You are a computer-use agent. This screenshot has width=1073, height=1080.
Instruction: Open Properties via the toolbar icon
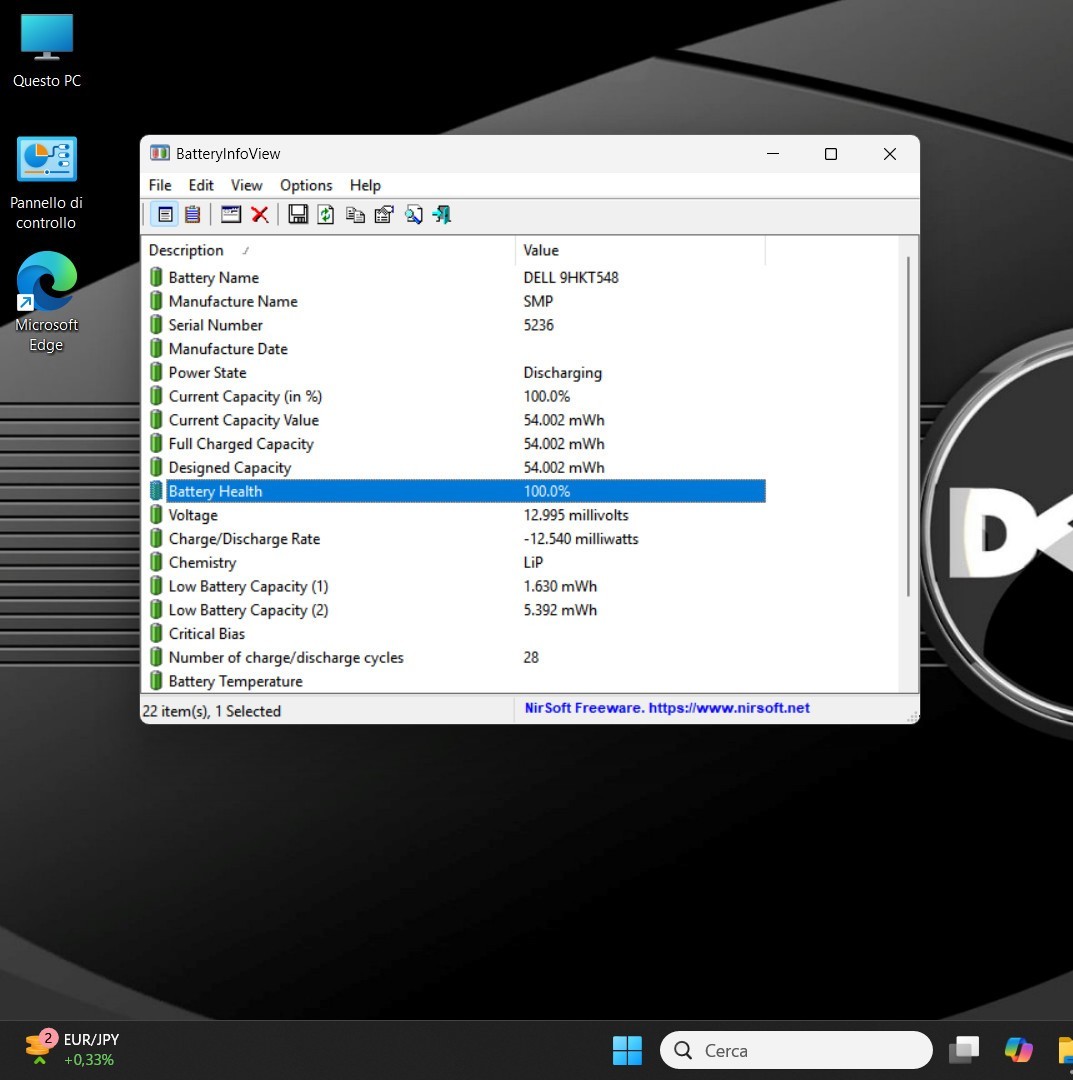click(x=384, y=215)
